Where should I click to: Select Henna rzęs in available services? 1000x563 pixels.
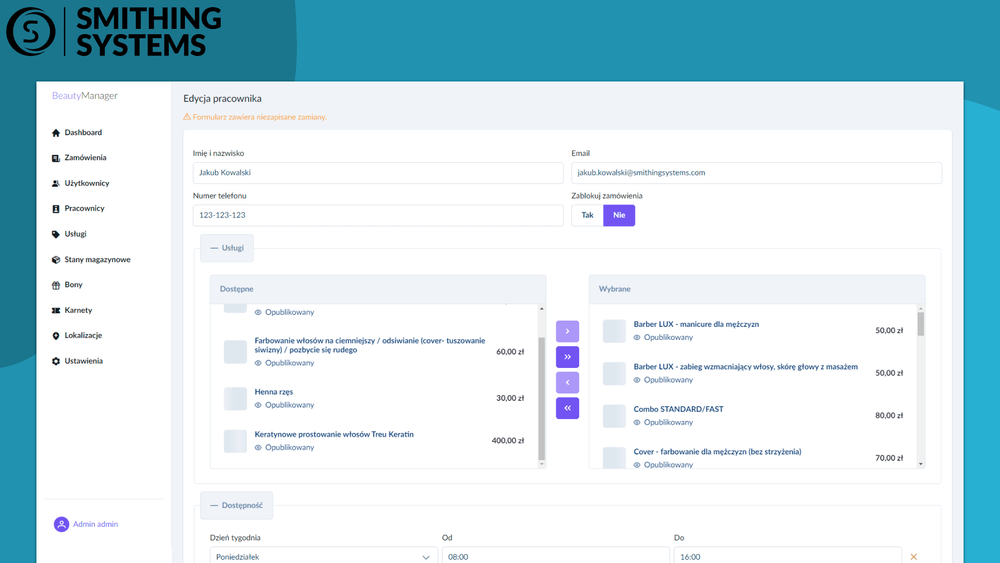point(375,398)
